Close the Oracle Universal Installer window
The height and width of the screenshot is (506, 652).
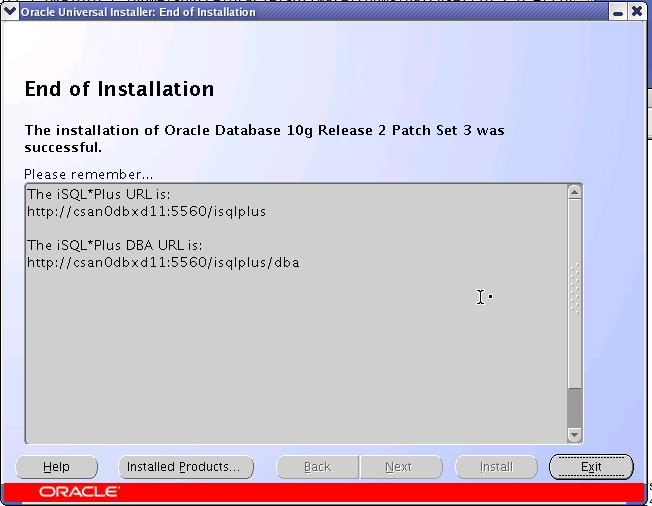tap(637, 12)
